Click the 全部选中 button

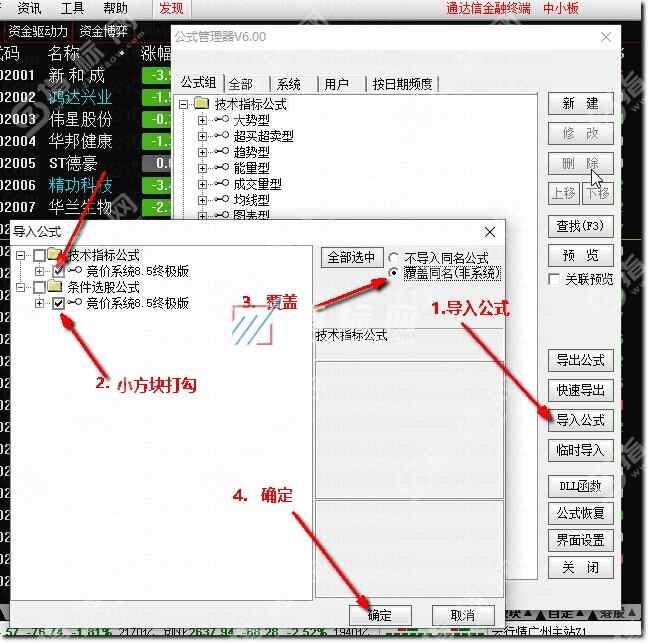[350, 257]
